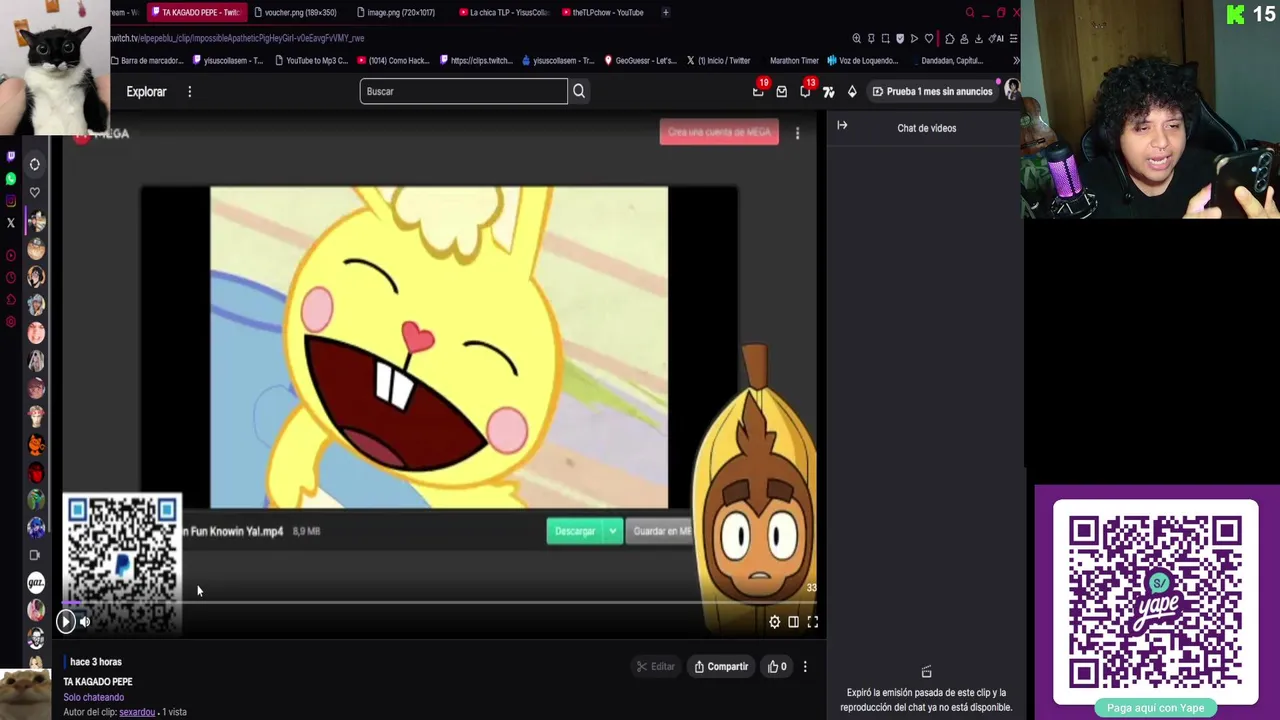The image size is (1280, 720).
Task: Click the Twitch search magnifier button
Action: pos(578,91)
